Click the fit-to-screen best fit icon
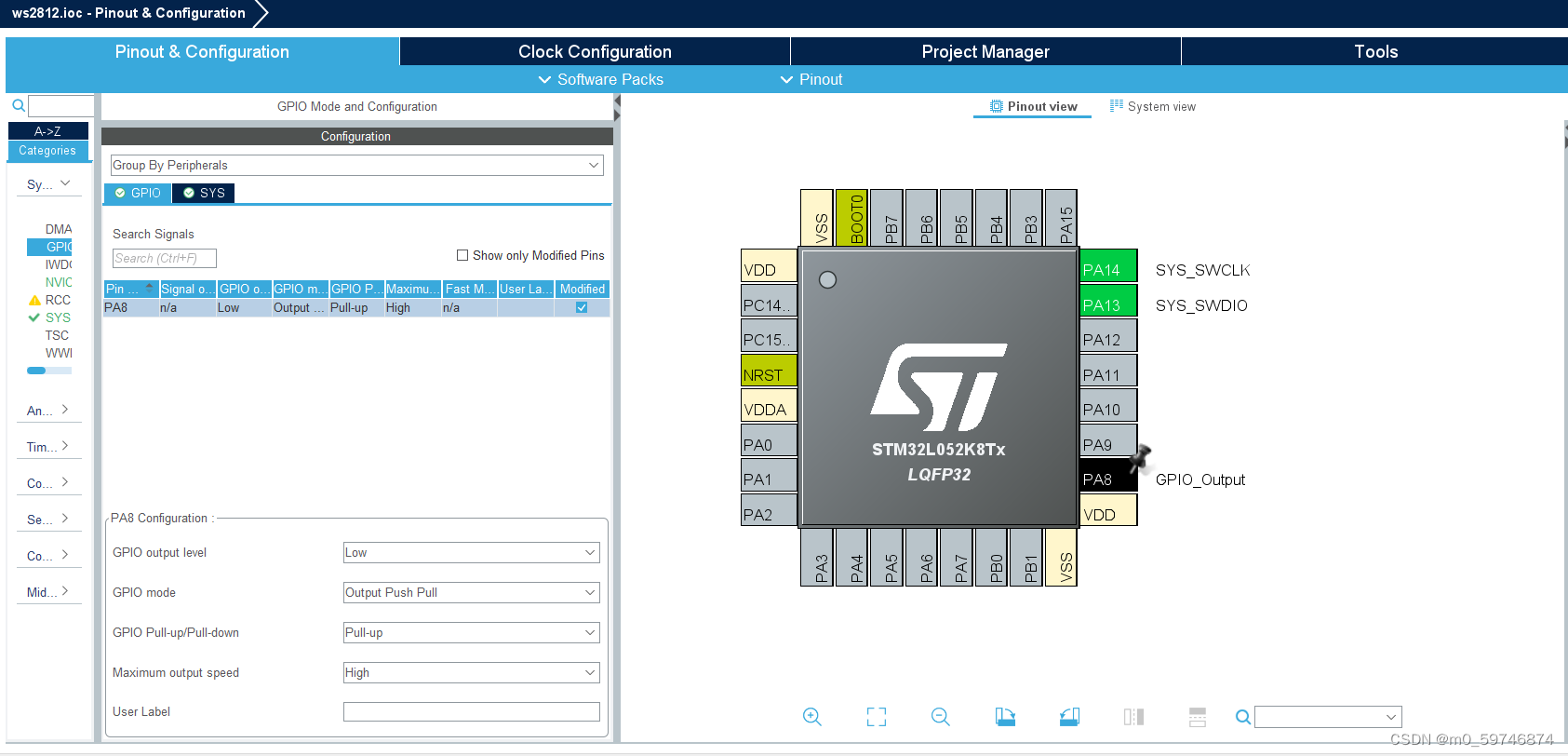The image size is (1568, 756). 877,717
